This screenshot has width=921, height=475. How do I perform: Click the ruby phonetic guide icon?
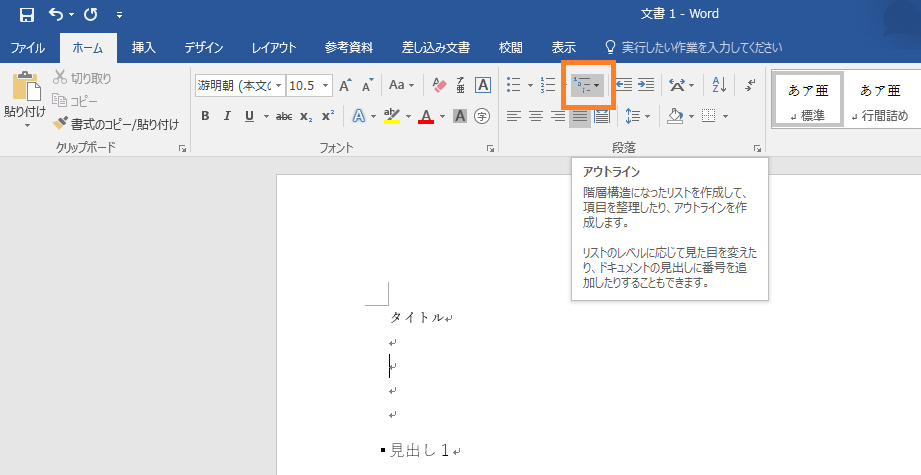(x=460, y=85)
